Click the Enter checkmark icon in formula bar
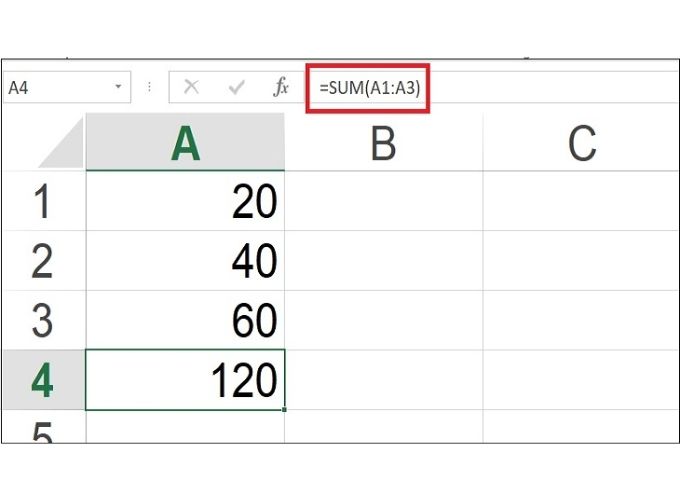 click(237, 88)
